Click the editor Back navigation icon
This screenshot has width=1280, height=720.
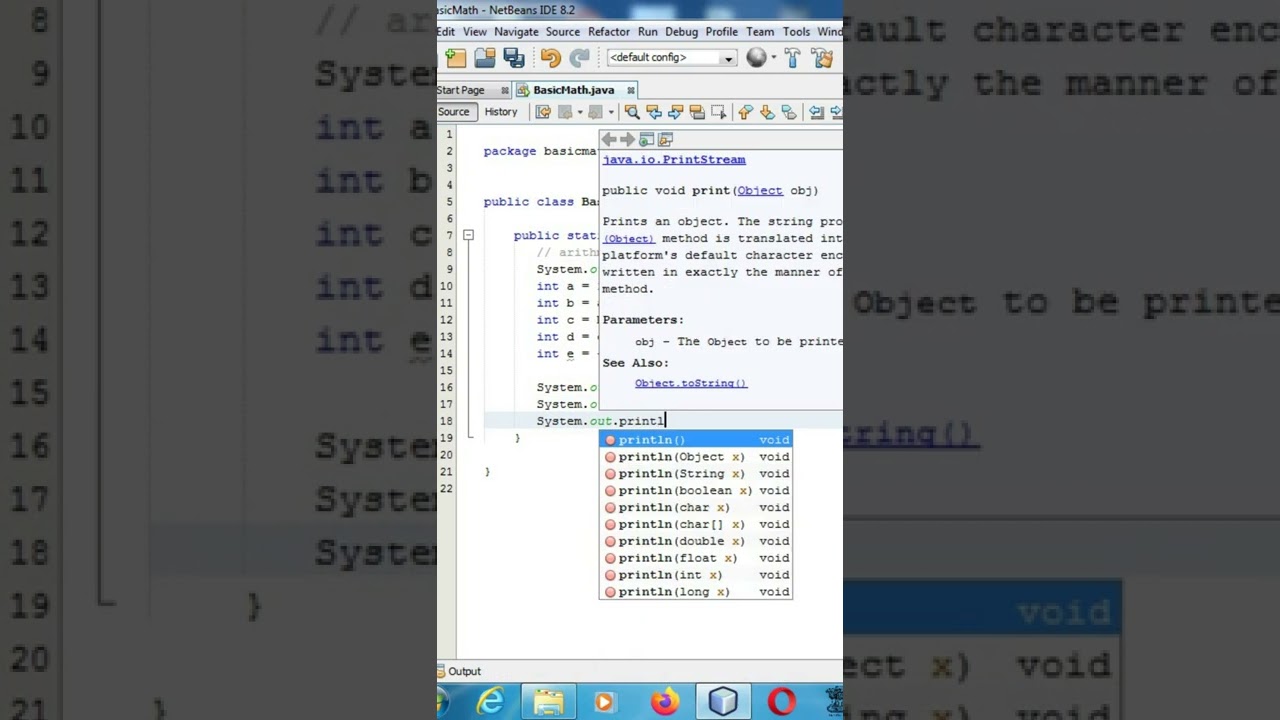pos(566,112)
